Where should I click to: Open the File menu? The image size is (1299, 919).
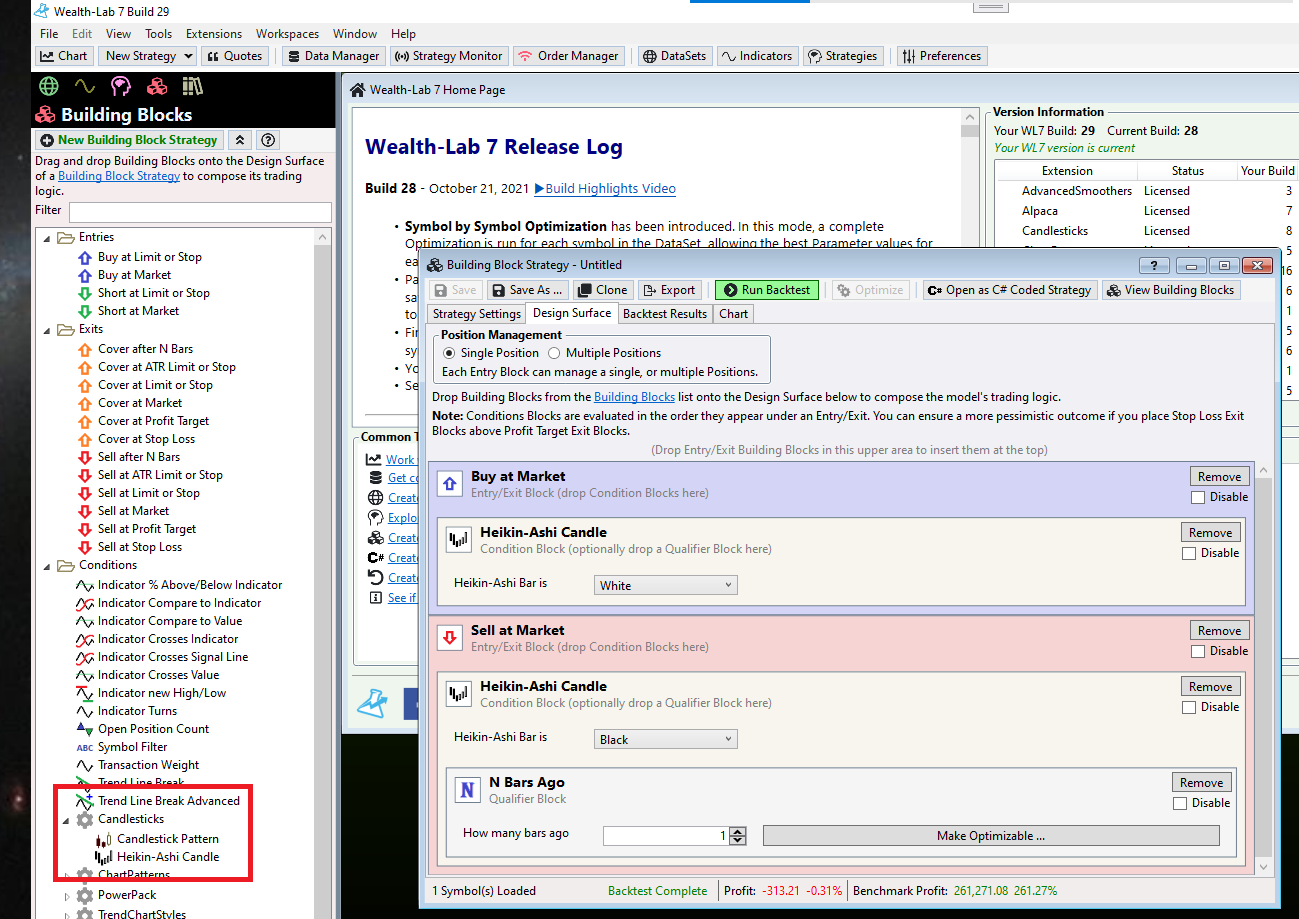click(x=49, y=34)
